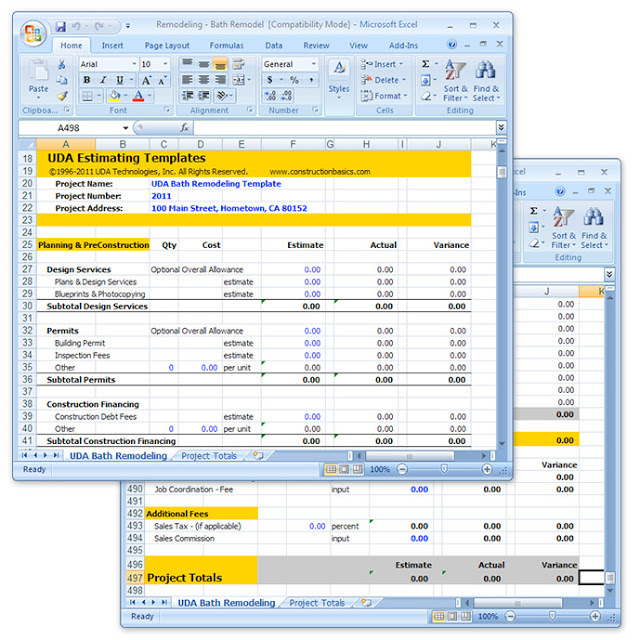Image resolution: width=640 pixels, height=640 pixels.
Task: Select Middle Align icon
Action: click(x=204, y=64)
